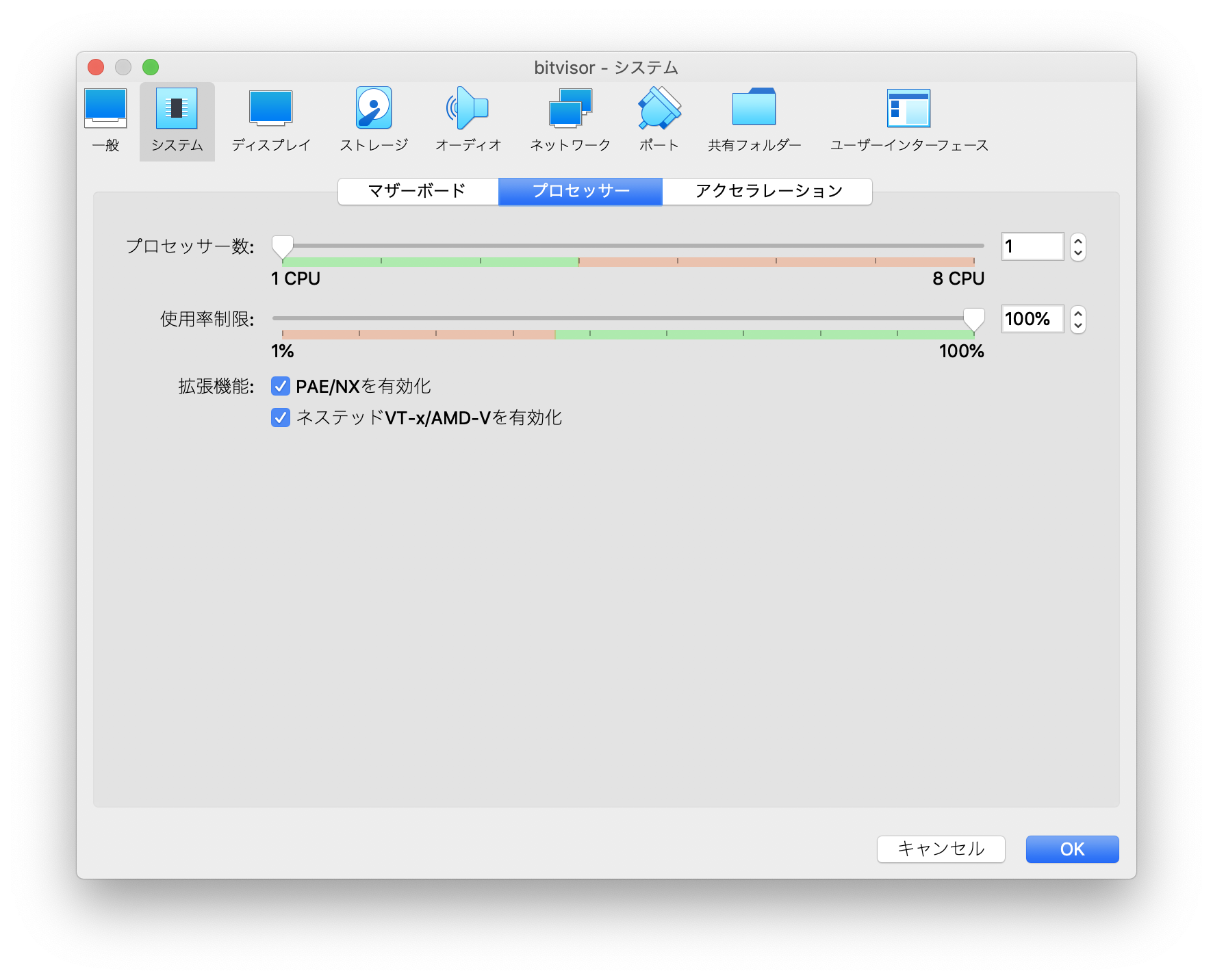Select the システム (System) settings icon

coord(177,109)
